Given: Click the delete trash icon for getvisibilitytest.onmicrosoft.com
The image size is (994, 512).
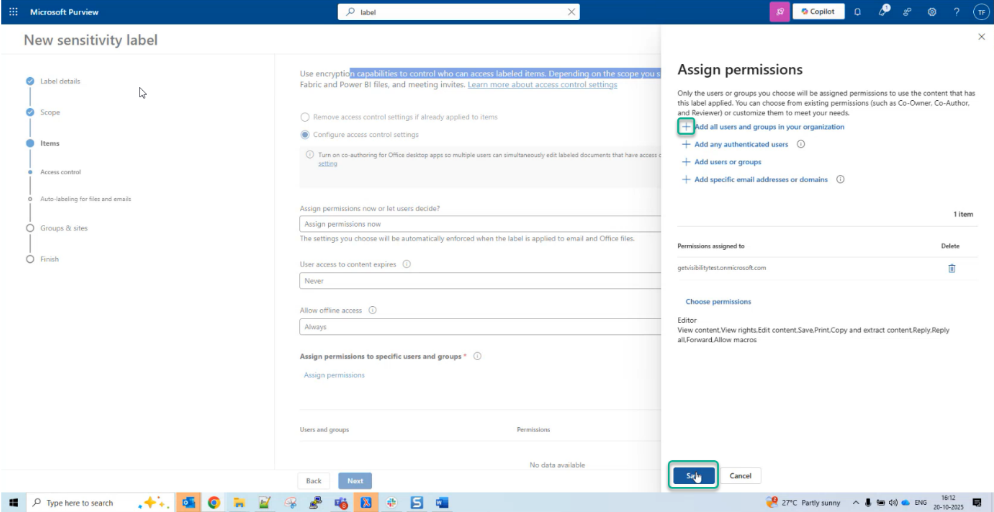Looking at the screenshot, I should (x=951, y=268).
